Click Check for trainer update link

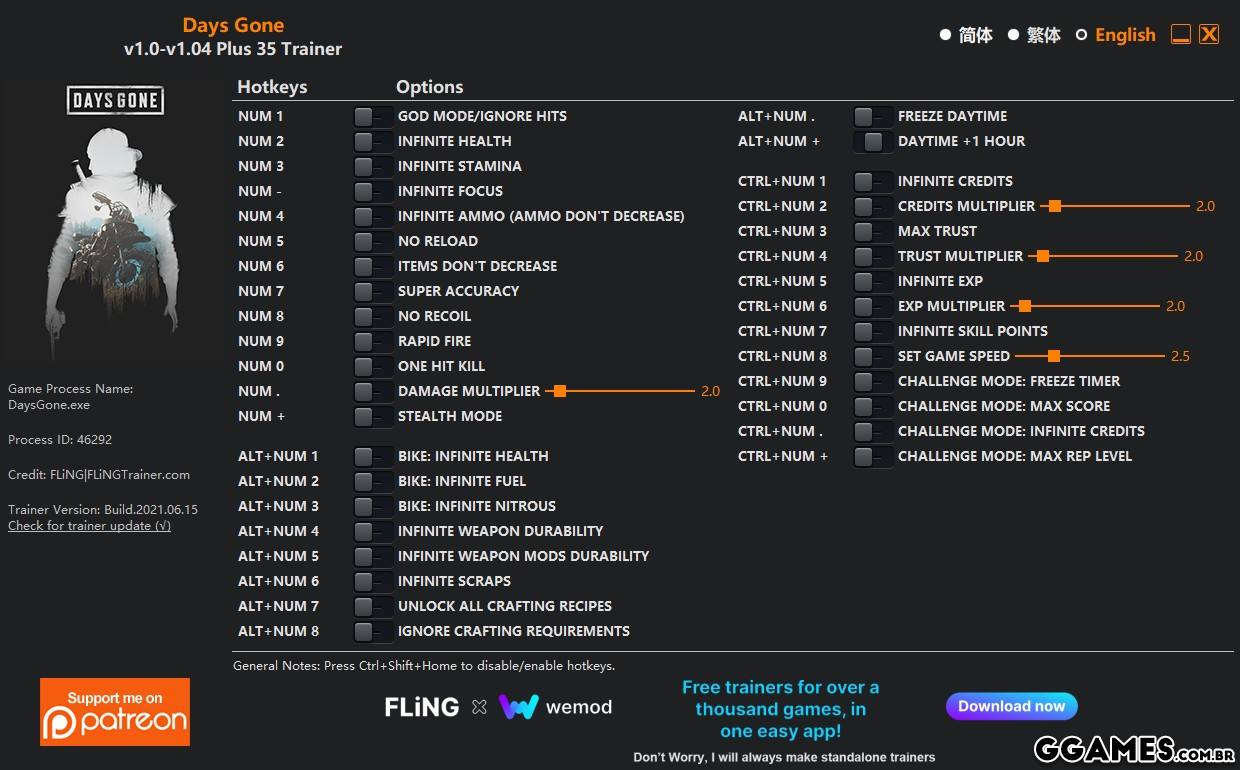(x=89, y=526)
